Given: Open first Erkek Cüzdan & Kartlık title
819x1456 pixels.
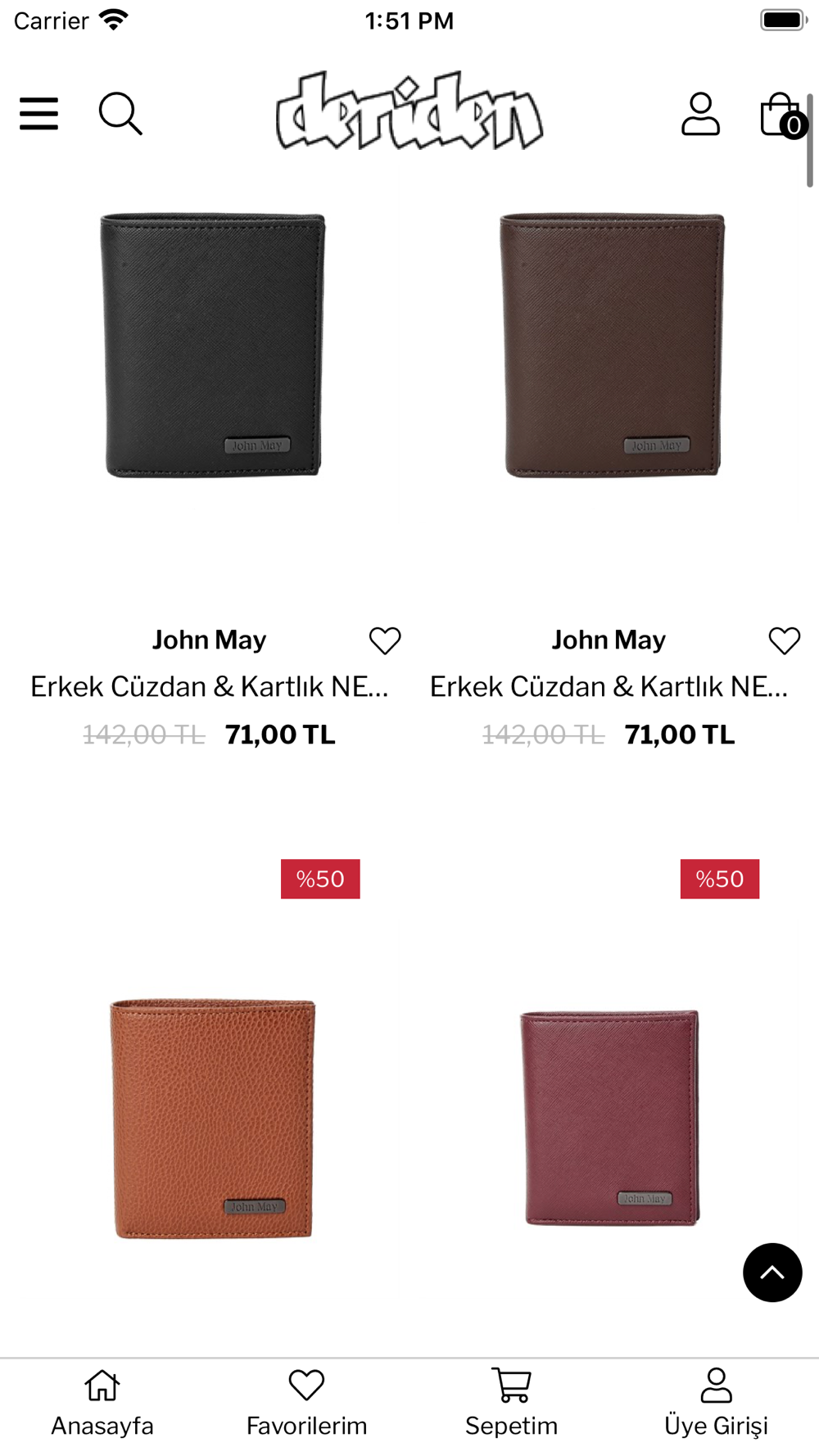Looking at the screenshot, I should point(210,686).
